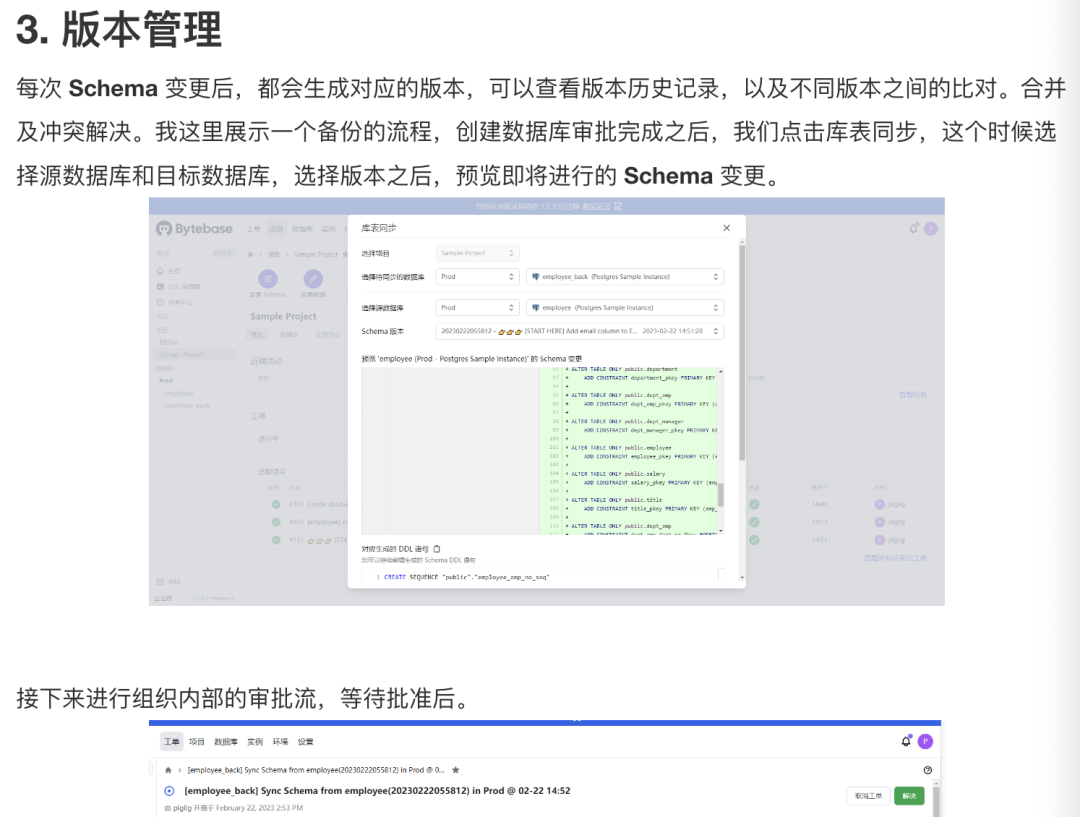
Task: Tick the checkbox for issue #102
Action: coord(258,522)
